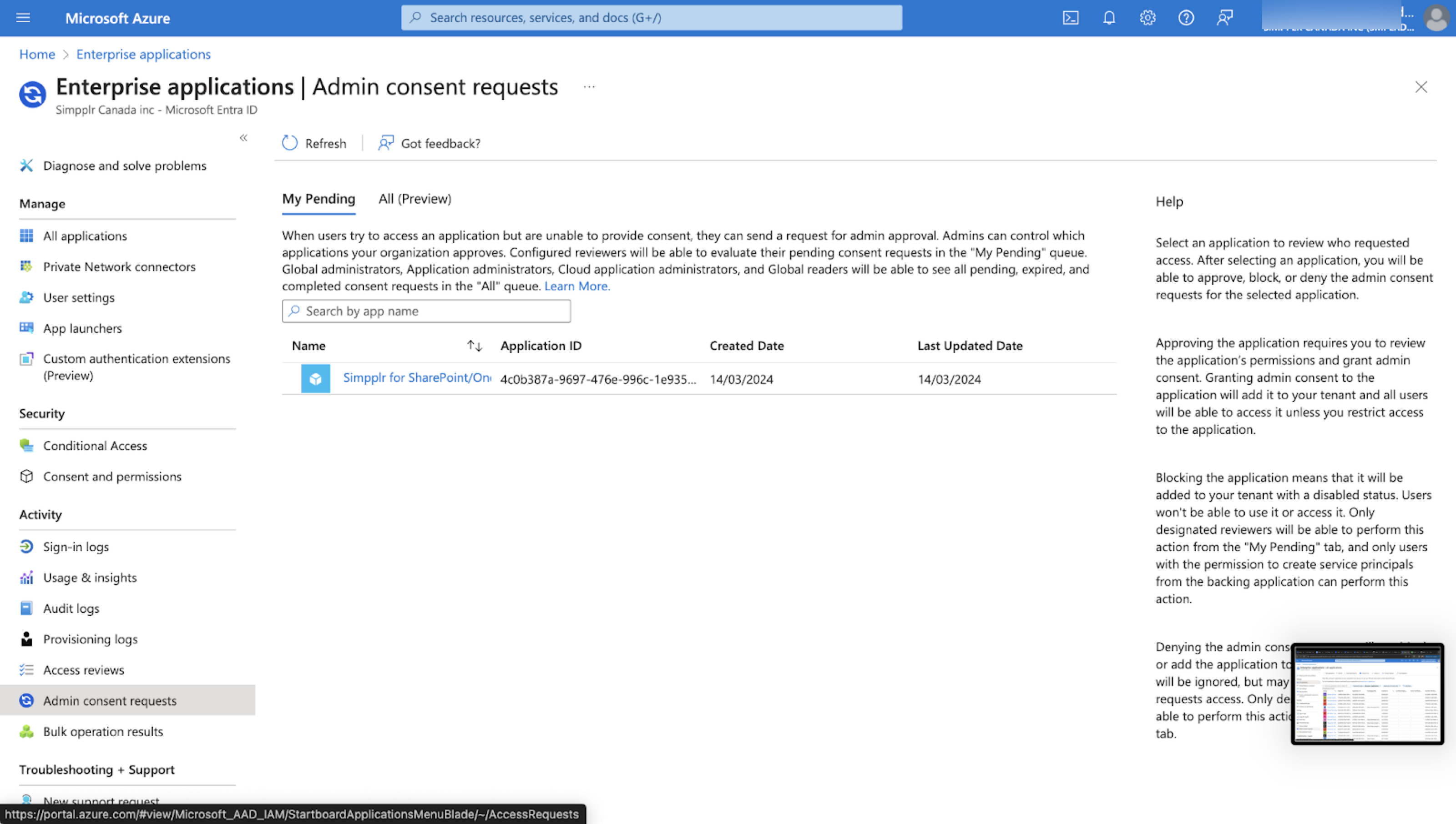
Task: Click the Microsoft Azure logo text
Action: pyautogui.click(x=117, y=18)
